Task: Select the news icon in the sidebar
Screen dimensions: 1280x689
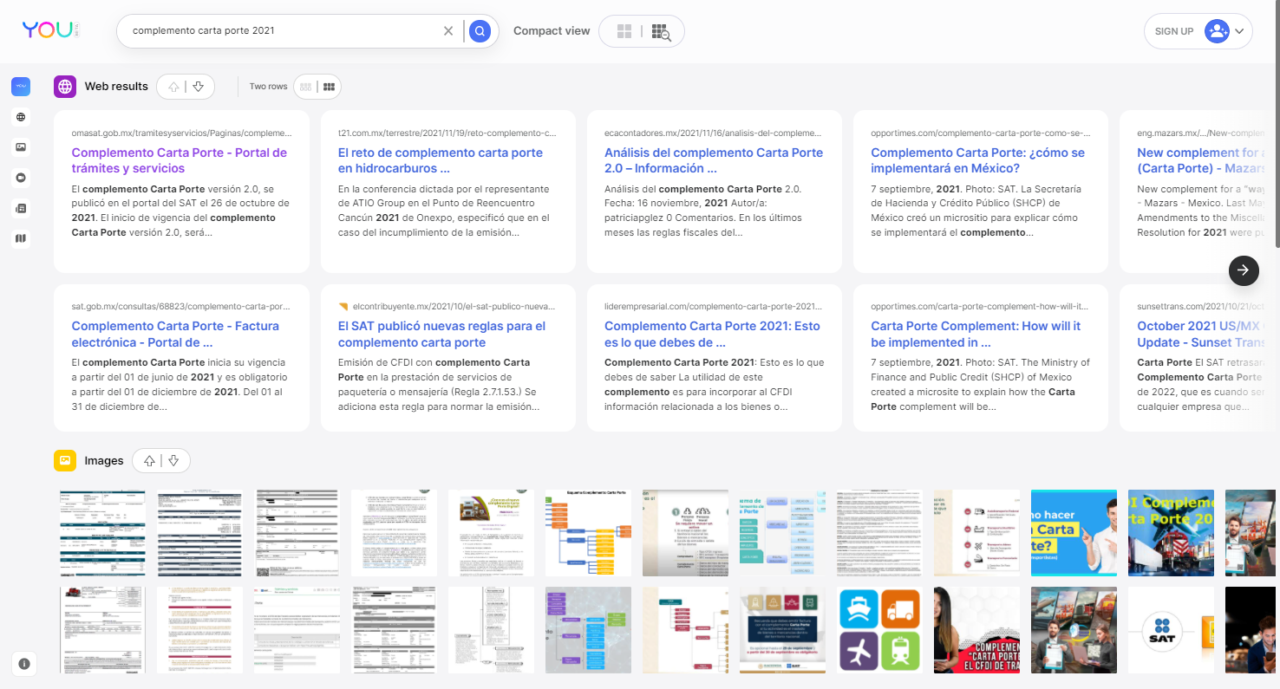Action: point(21,208)
